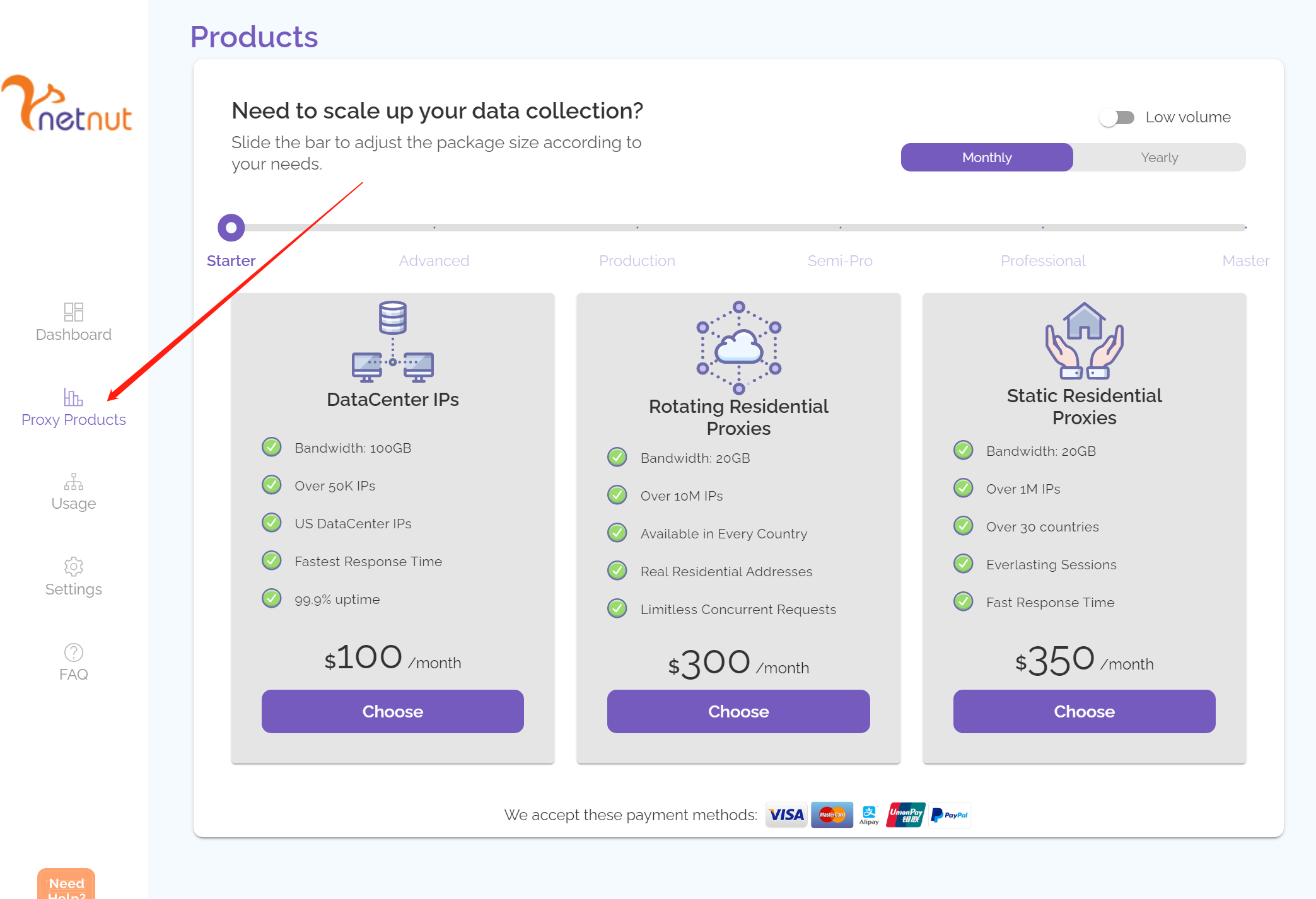This screenshot has height=899, width=1316.
Task: Toggle the Low volume switch
Action: click(x=1117, y=117)
